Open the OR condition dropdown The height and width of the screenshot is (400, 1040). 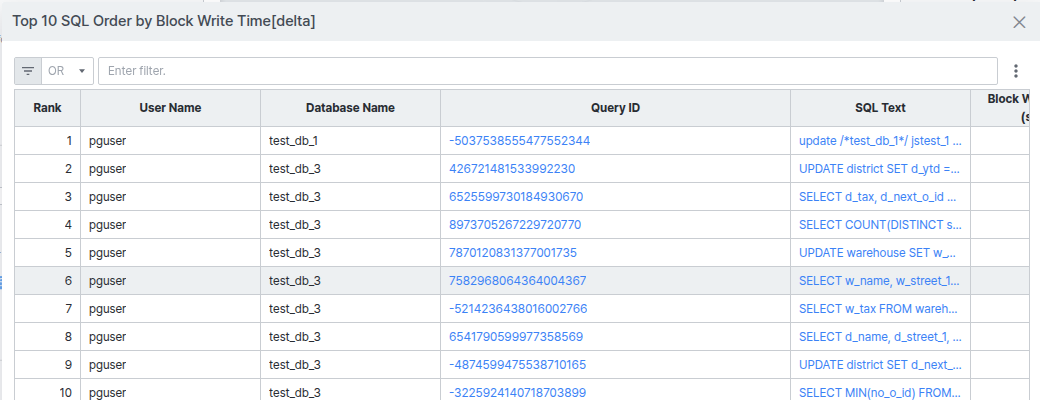(68, 71)
